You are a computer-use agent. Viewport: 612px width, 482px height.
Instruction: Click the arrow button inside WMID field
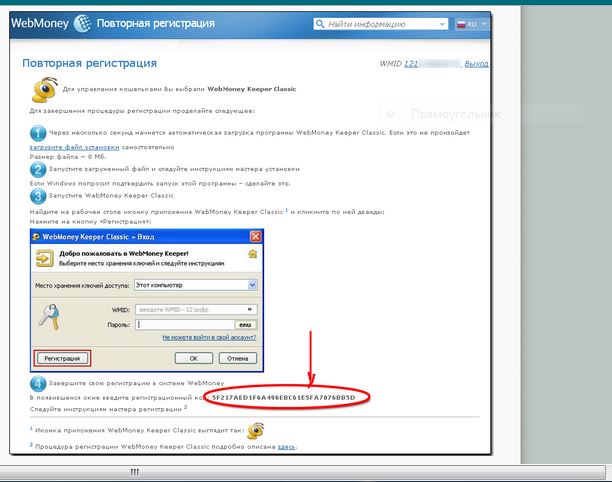(249, 309)
